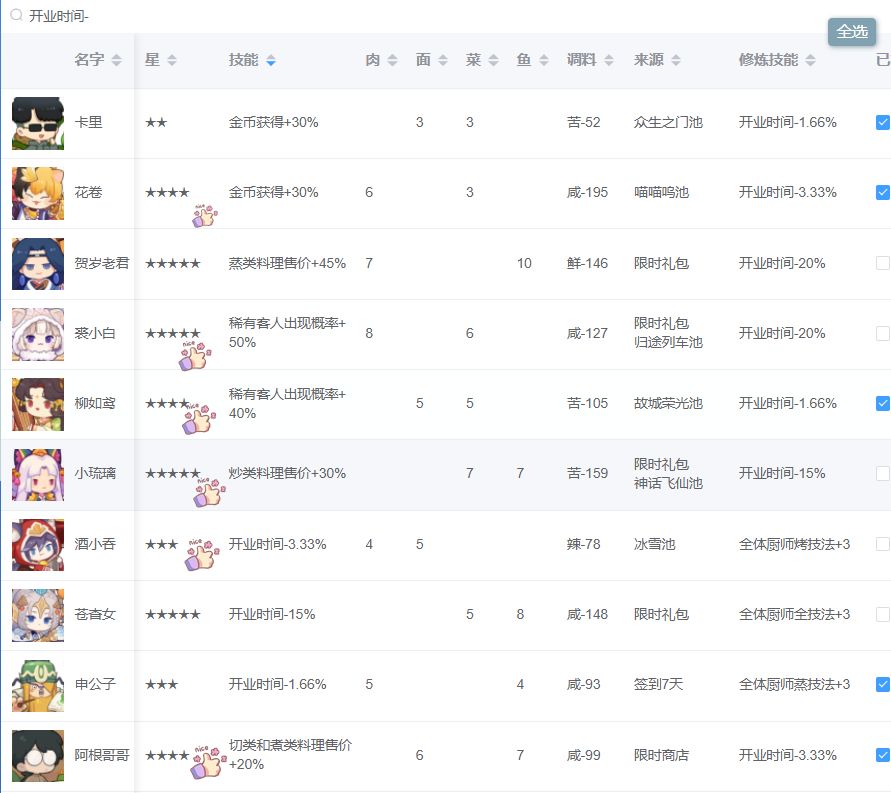Check the 酒小吞 row checkbox
The width and height of the screenshot is (891, 793).
[x=882, y=544]
